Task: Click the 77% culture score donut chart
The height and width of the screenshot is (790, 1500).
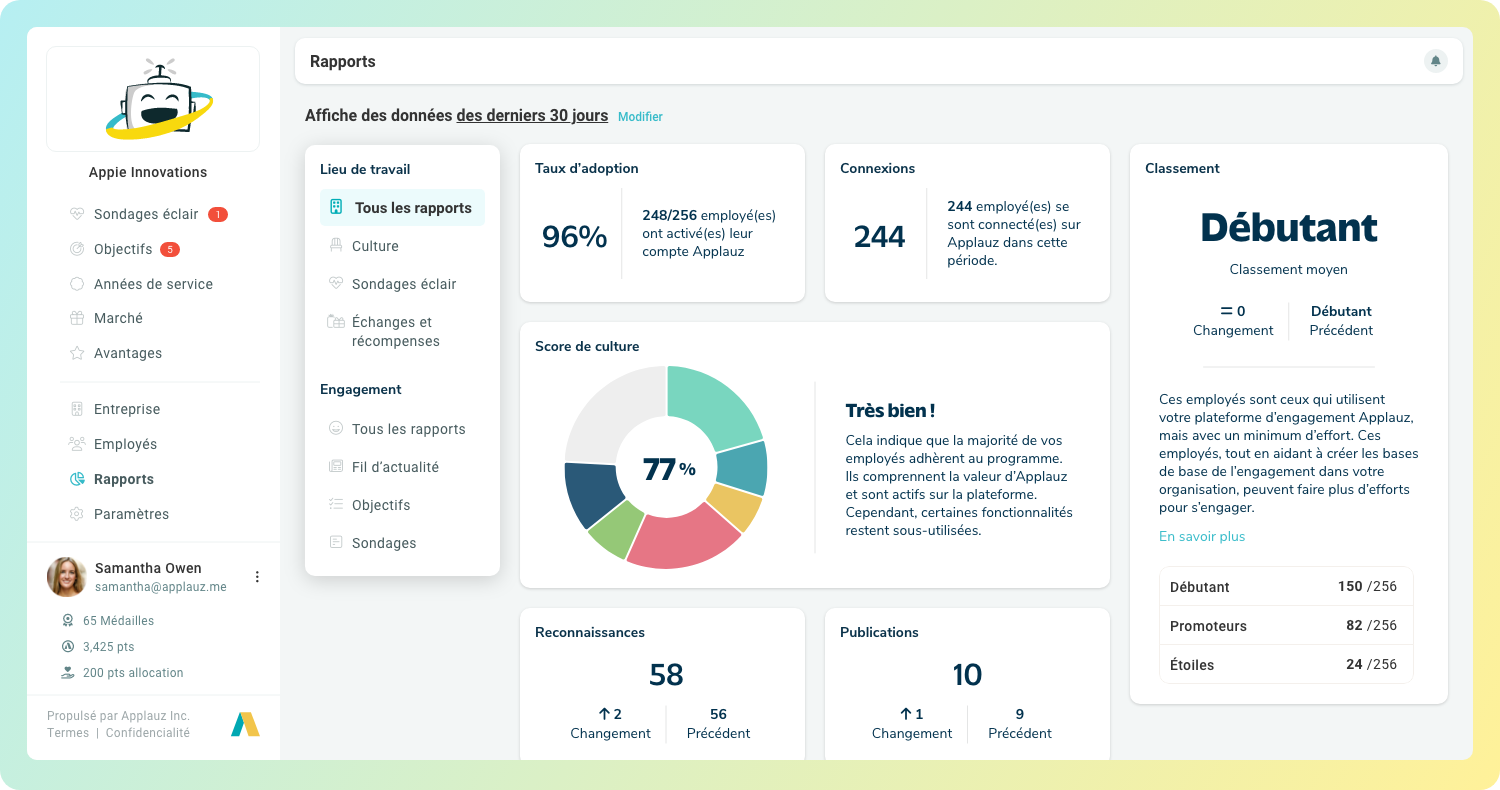Action: pyautogui.click(x=665, y=466)
